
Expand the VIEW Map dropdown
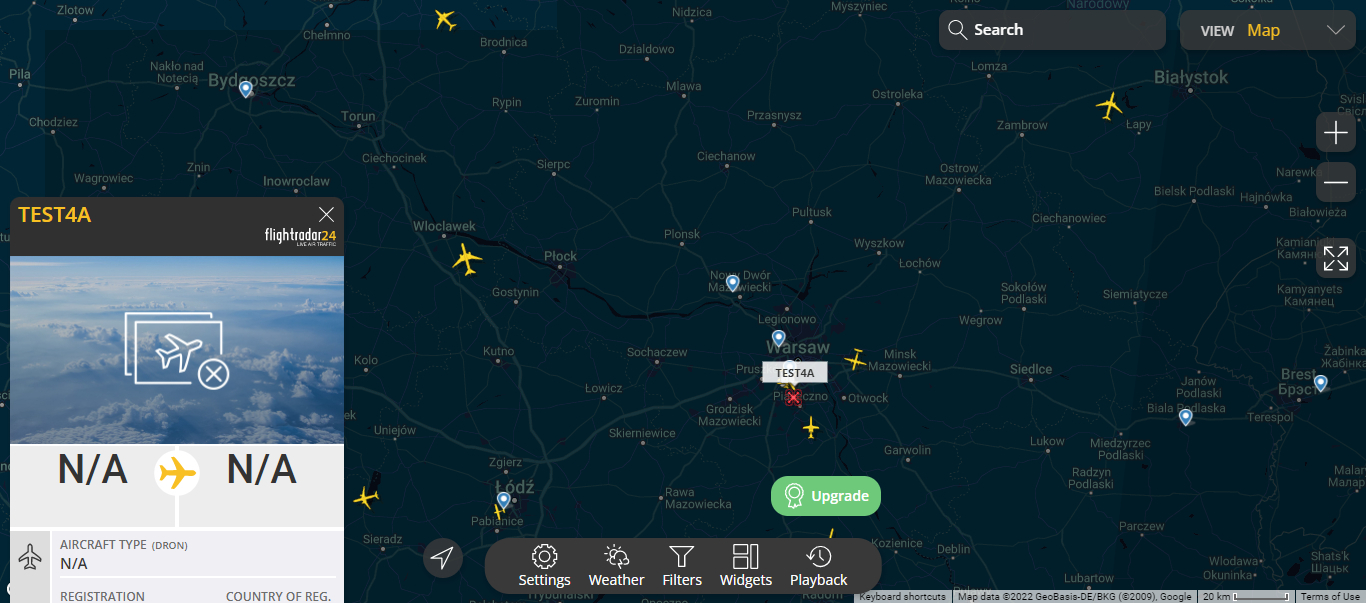(x=1268, y=30)
